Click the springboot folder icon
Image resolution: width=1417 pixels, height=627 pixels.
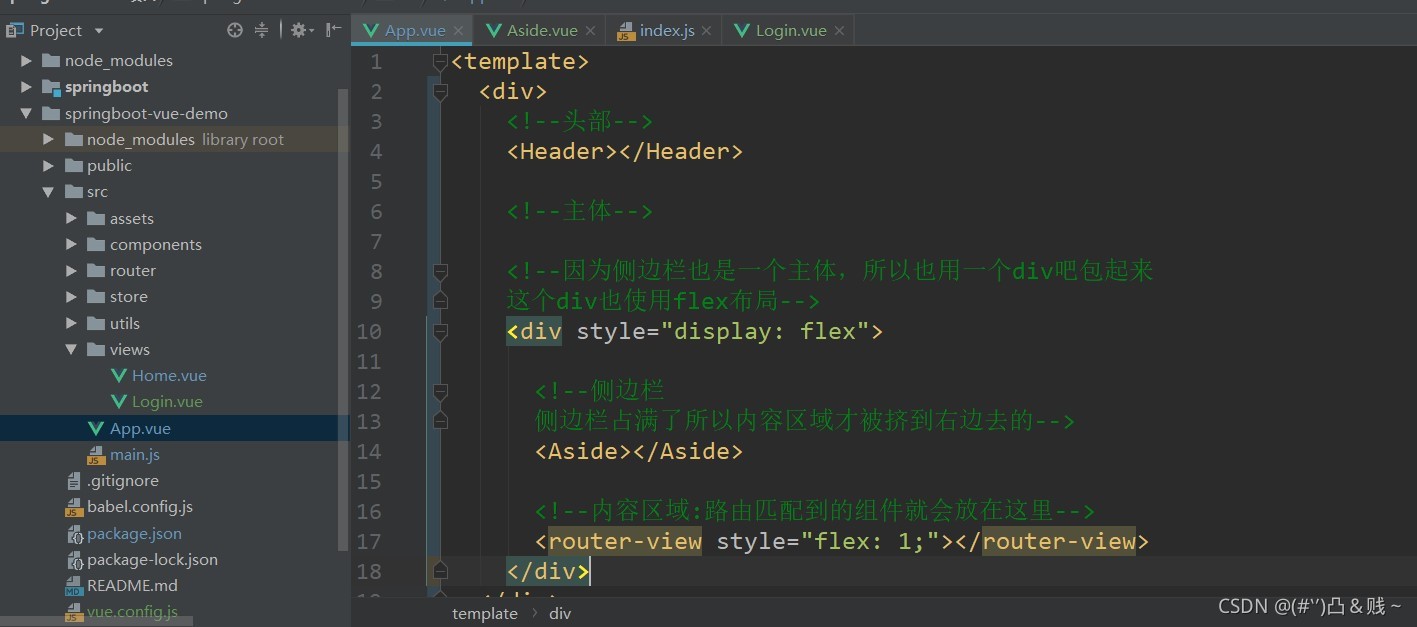tap(52, 87)
